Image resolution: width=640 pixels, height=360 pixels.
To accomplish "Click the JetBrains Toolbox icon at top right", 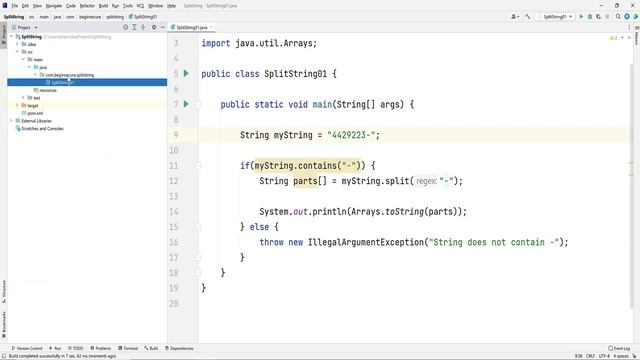I will point(636,17).
